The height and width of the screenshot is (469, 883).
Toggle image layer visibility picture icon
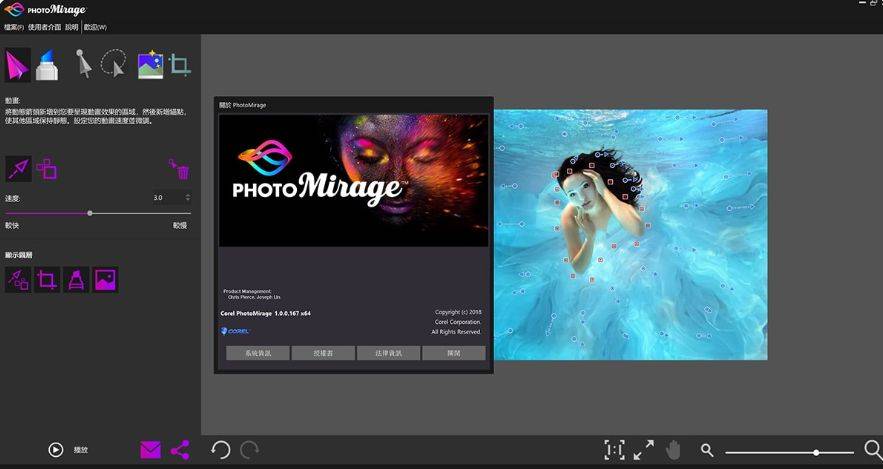click(105, 279)
